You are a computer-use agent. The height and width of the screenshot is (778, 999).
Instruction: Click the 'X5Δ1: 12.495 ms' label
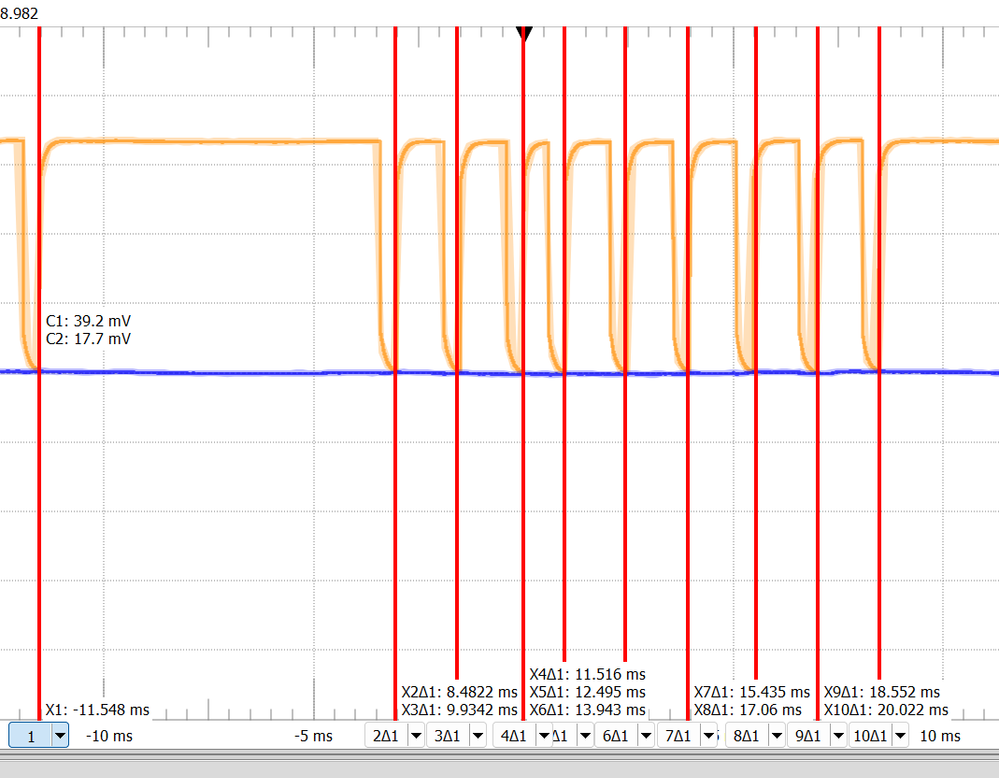tap(587, 692)
